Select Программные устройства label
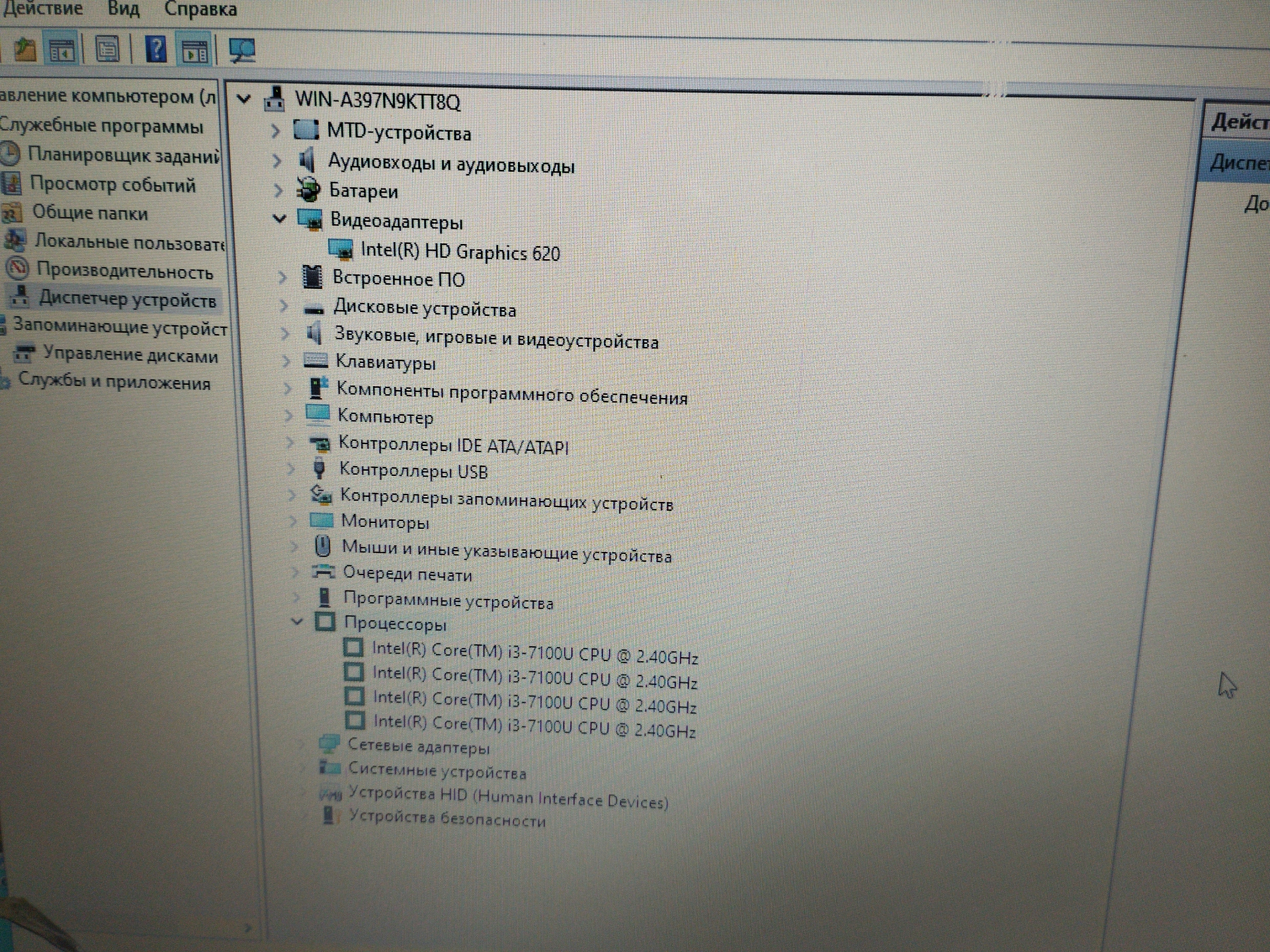1270x952 pixels. 448,600
